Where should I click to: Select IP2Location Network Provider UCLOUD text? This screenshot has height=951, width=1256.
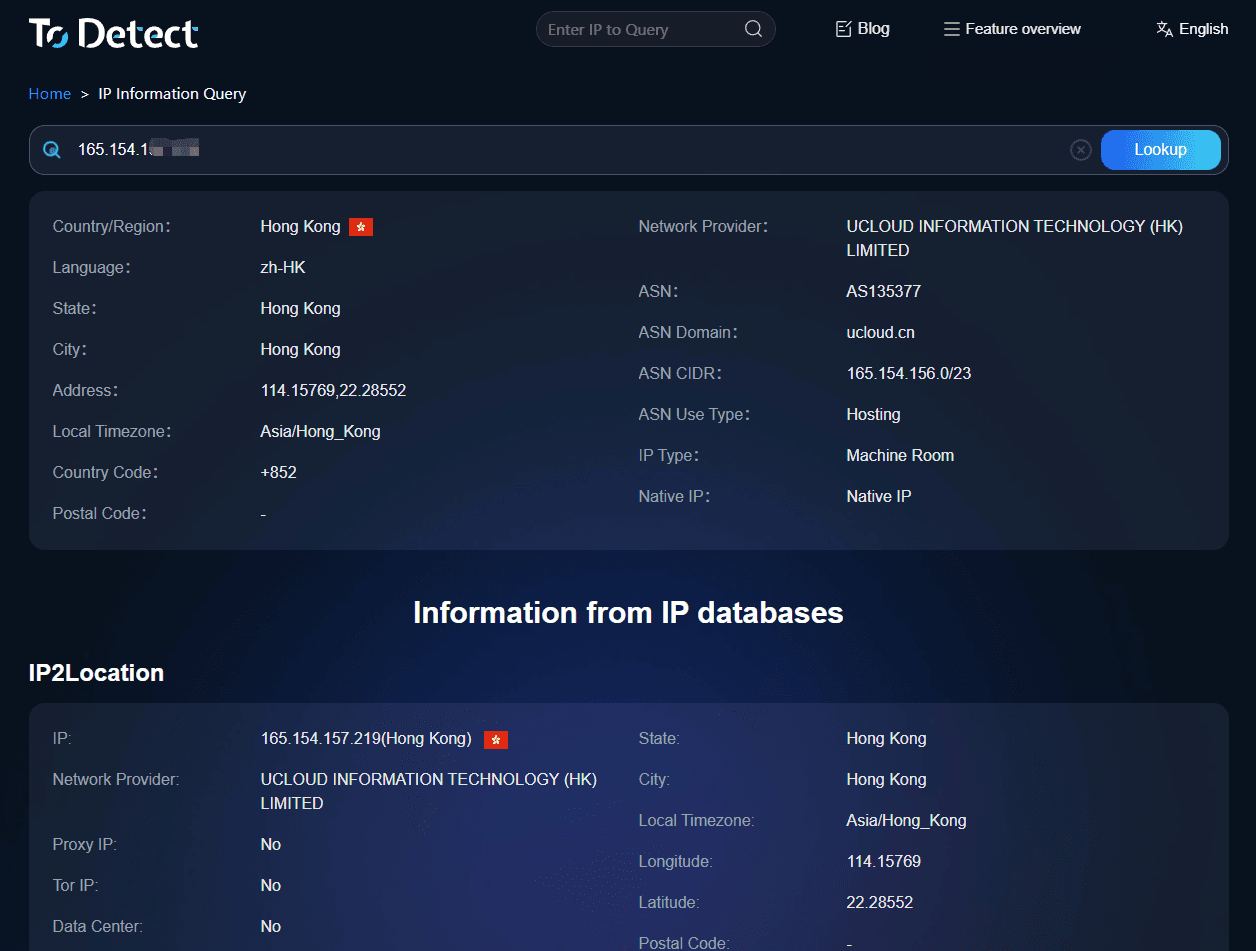428,791
